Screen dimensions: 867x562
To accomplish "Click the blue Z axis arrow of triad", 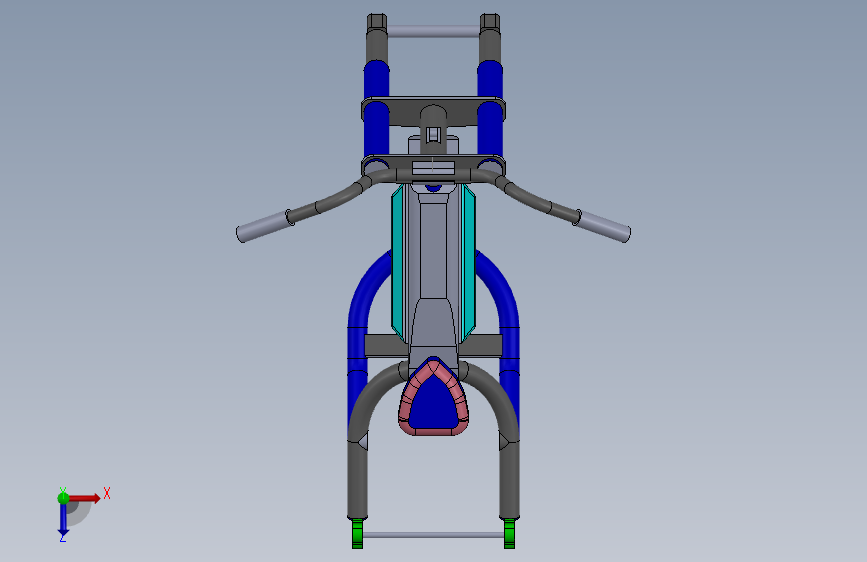I will 63,519.
